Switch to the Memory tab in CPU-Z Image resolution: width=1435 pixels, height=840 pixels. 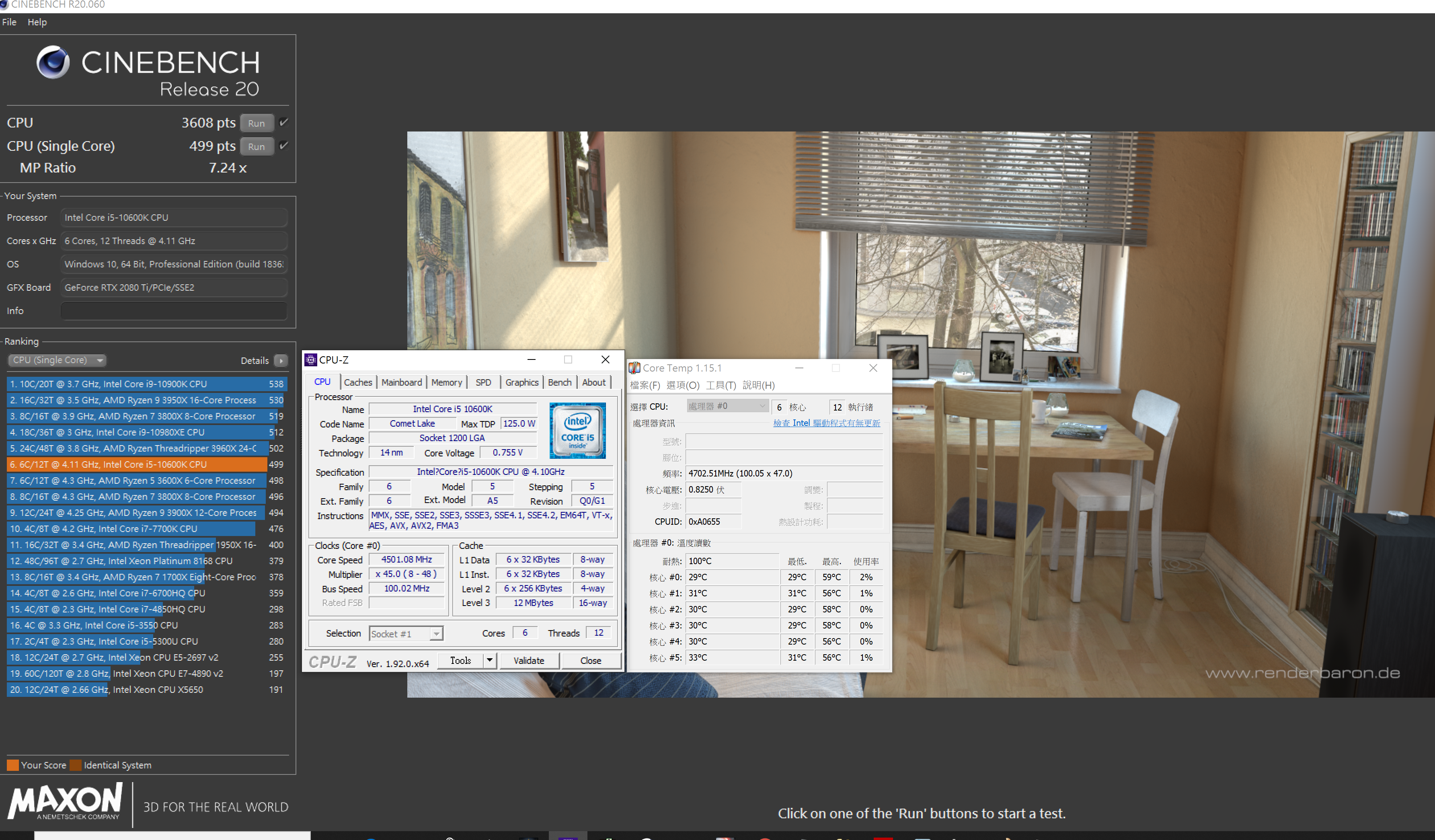(x=446, y=382)
